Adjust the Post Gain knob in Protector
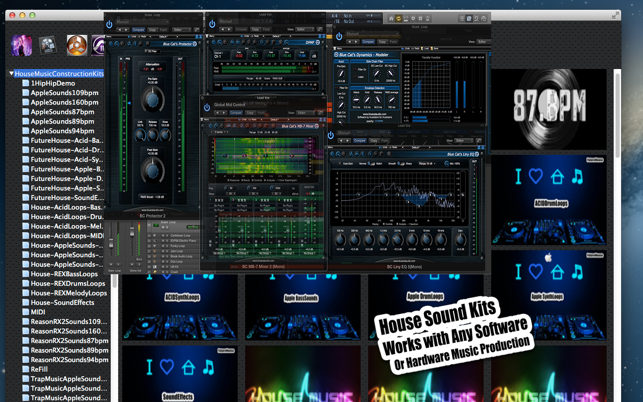Image resolution: width=643 pixels, height=402 pixels. (153, 170)
